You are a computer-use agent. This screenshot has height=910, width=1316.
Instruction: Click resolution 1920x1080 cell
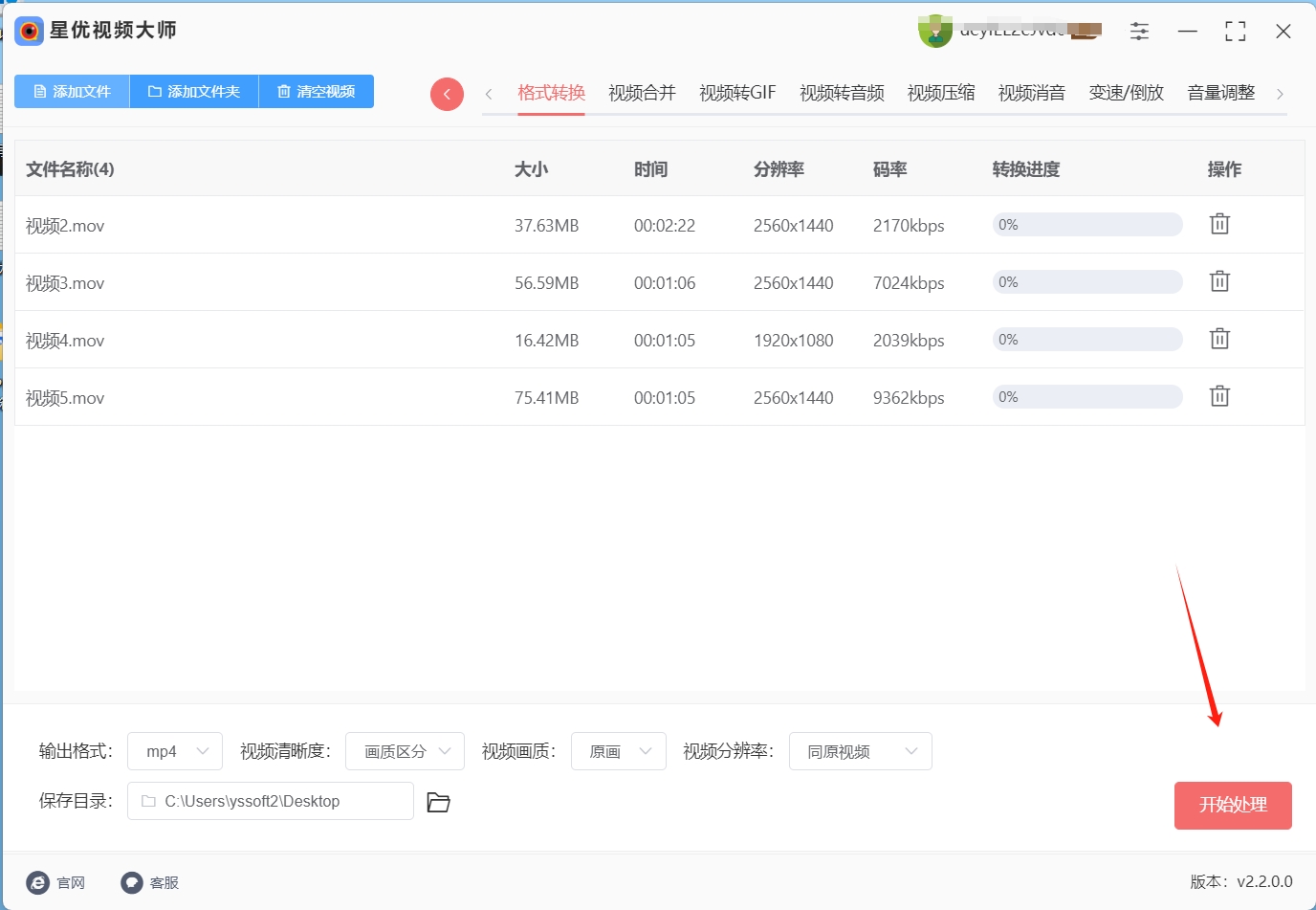pyautogui.click(x=794, y=341)
